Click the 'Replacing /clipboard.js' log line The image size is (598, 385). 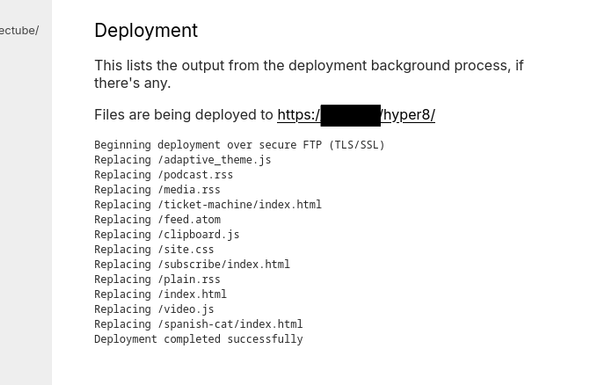point(167,234)
